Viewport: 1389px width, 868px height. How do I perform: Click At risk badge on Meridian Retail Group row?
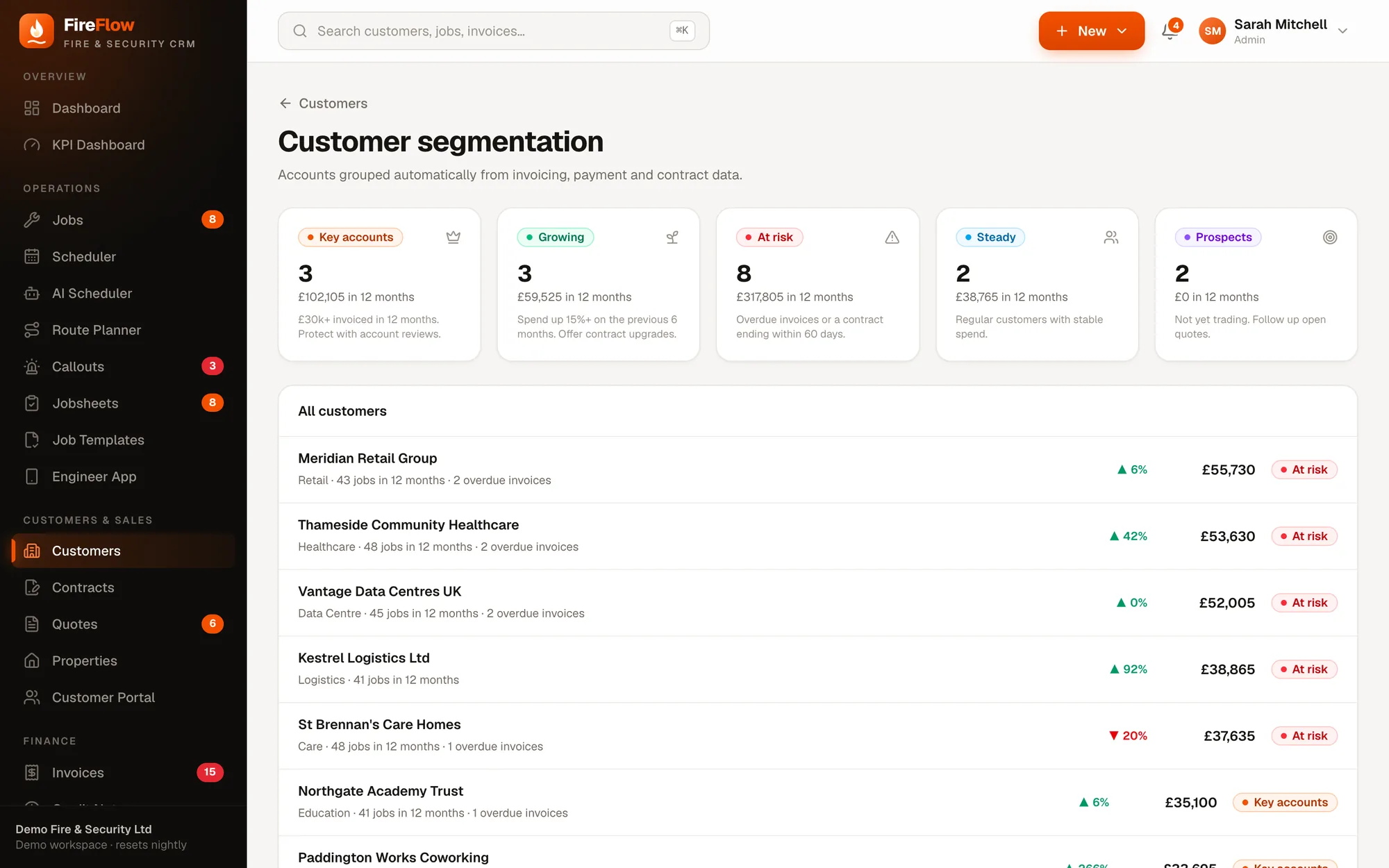[x=1304, y=470]
